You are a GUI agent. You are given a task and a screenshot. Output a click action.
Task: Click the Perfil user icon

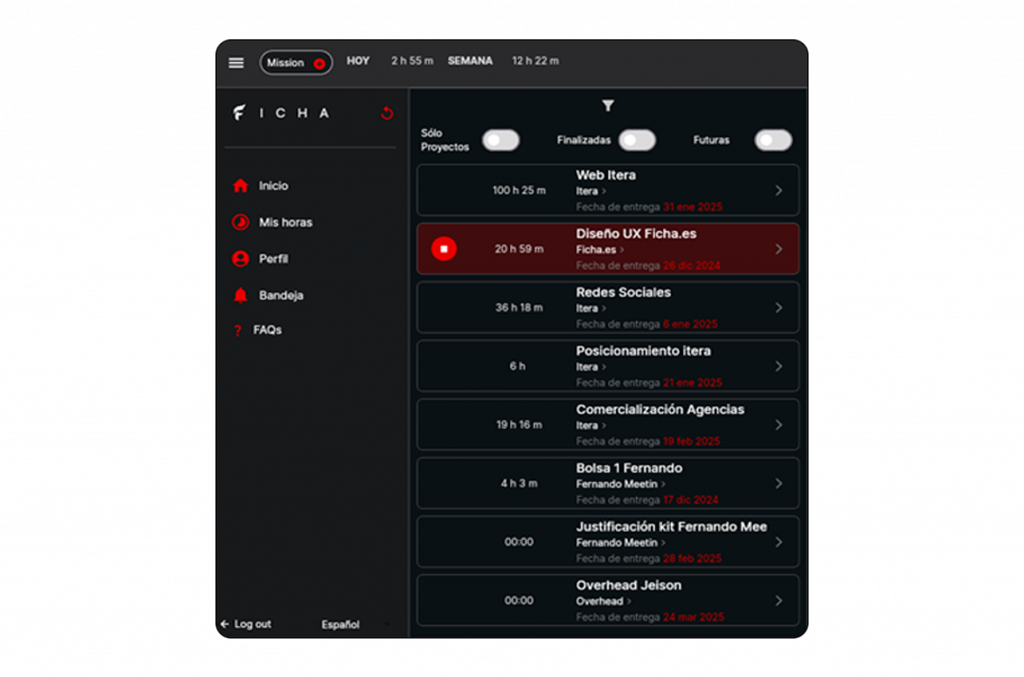[x=240, y=259]
